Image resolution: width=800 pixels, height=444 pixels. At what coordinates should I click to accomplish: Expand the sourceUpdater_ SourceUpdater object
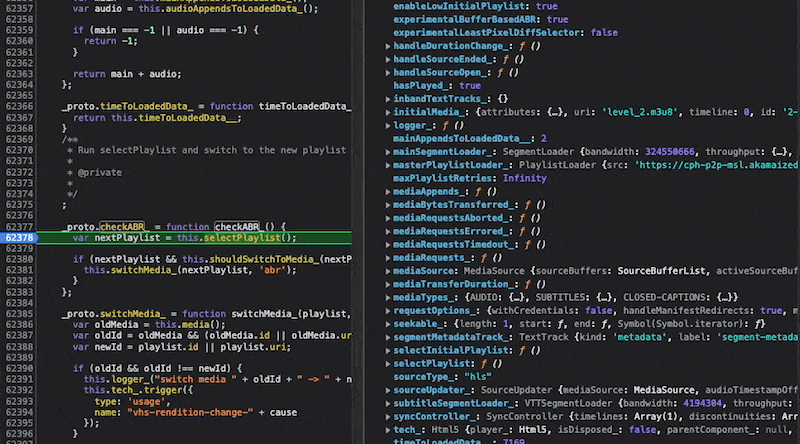point(388,390)
